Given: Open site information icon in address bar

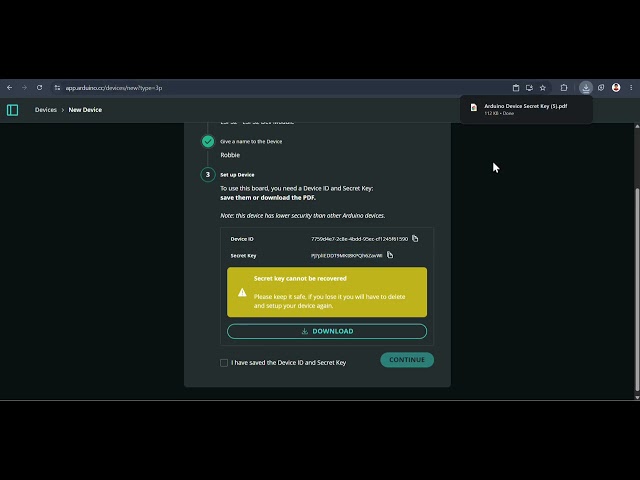Looking at the screenshot, I should click(x=57, y=88).
